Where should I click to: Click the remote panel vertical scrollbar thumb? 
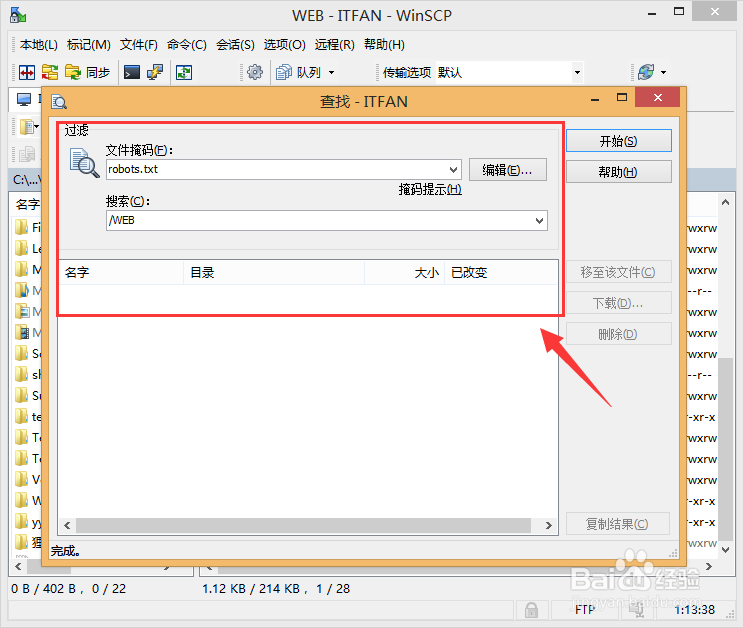pyautogui.click(x=725, y=450)
